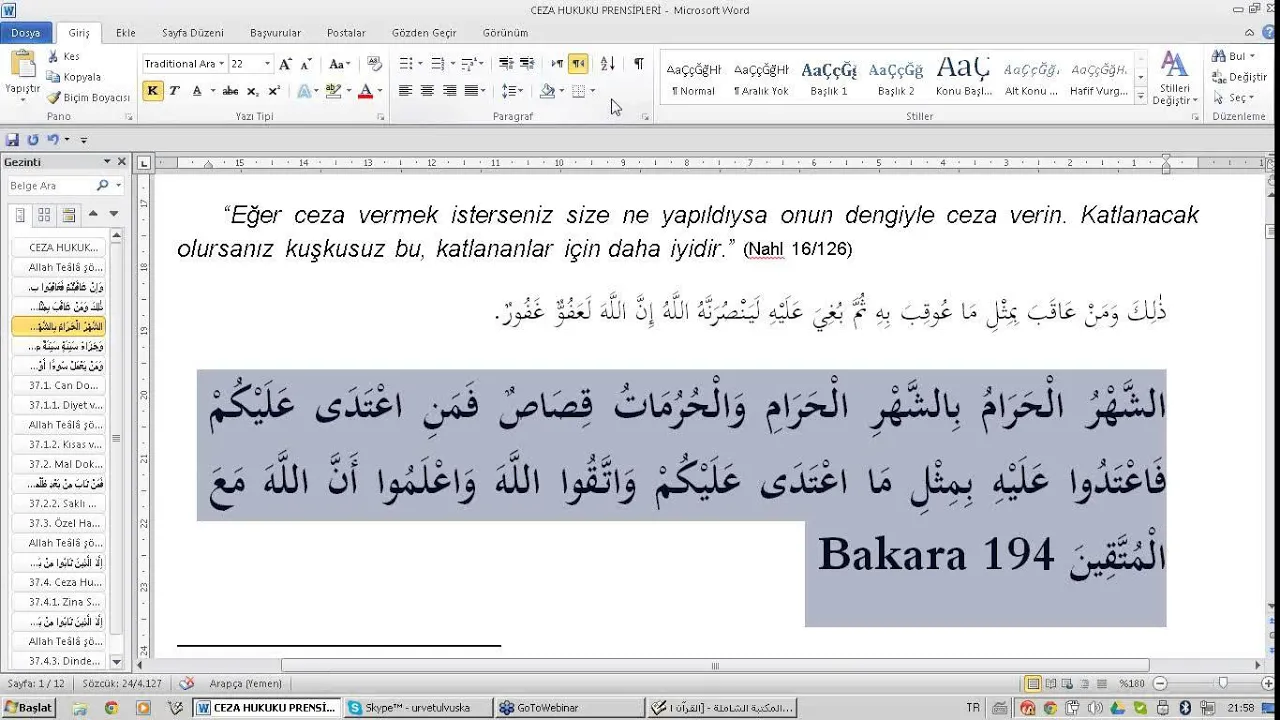The image size is (1280, 720).
Task: Open the Dosya tab
Action: [x=25, y=33]
